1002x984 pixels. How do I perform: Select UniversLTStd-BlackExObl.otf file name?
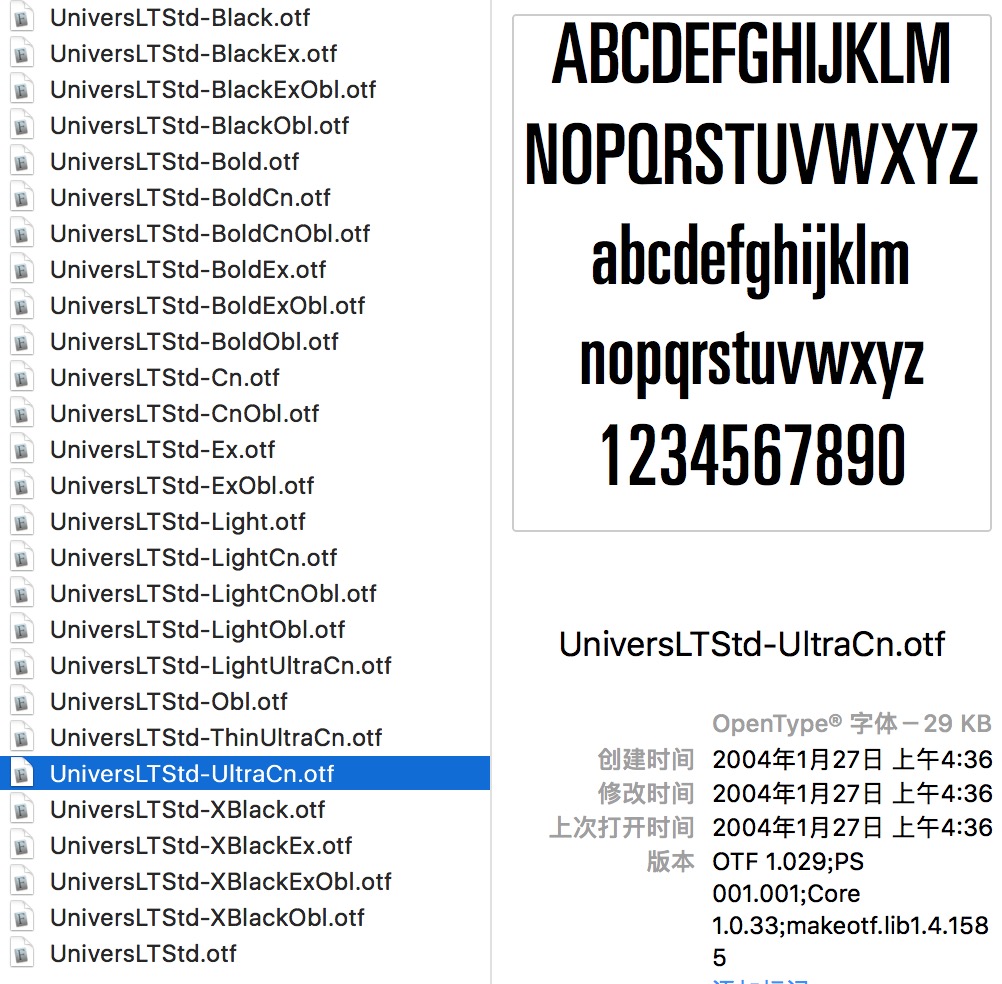pos(213,89)
